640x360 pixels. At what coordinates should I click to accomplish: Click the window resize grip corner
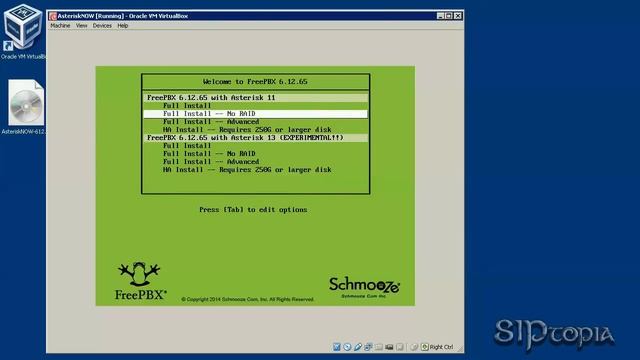(x=460, y=348)
